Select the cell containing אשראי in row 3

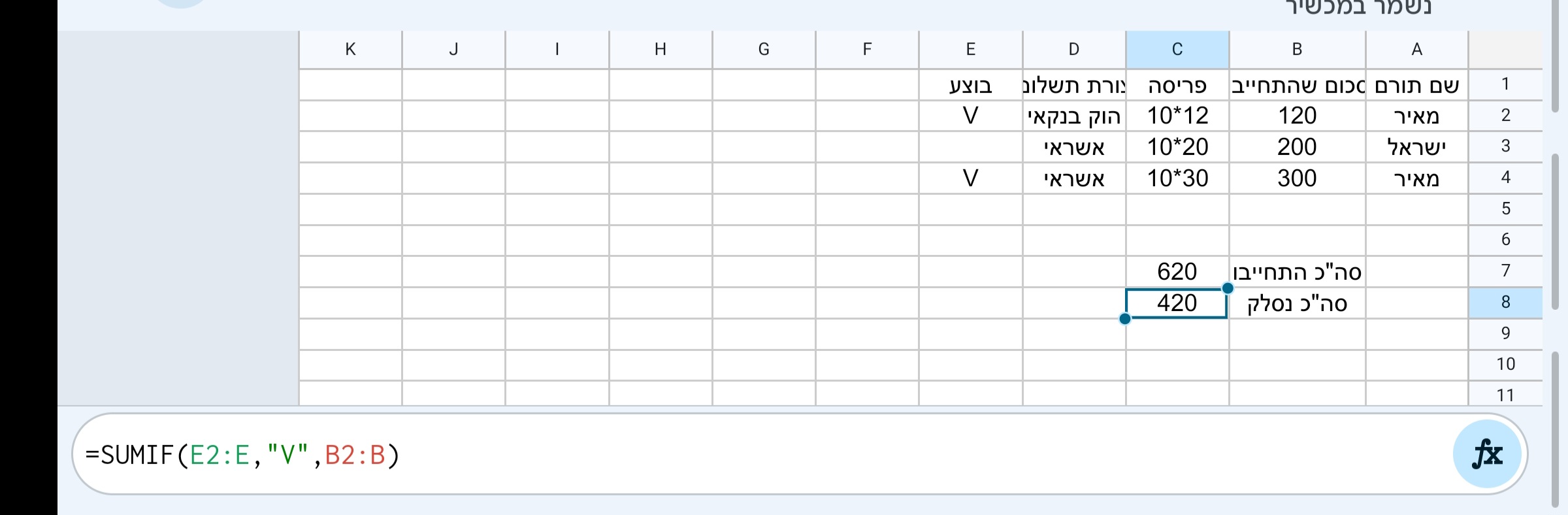click(x=1075, y=146)
